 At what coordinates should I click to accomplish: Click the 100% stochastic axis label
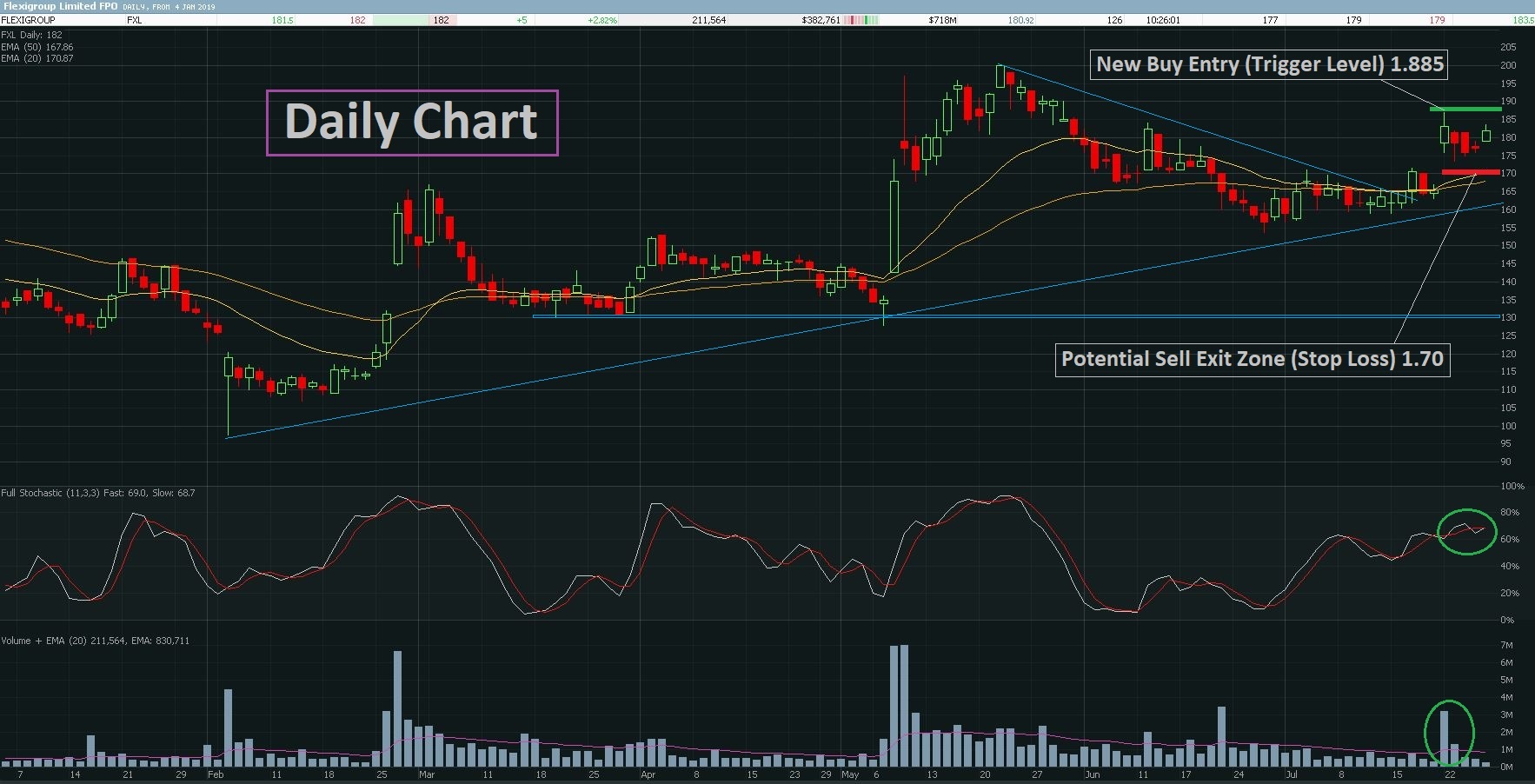coord(1512,486)
